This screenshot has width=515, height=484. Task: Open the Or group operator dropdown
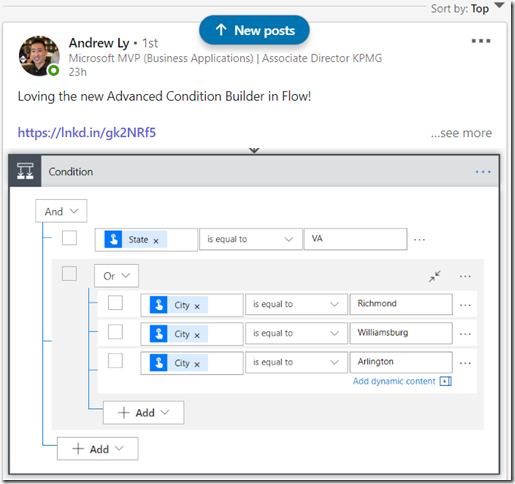coord(116,276)
